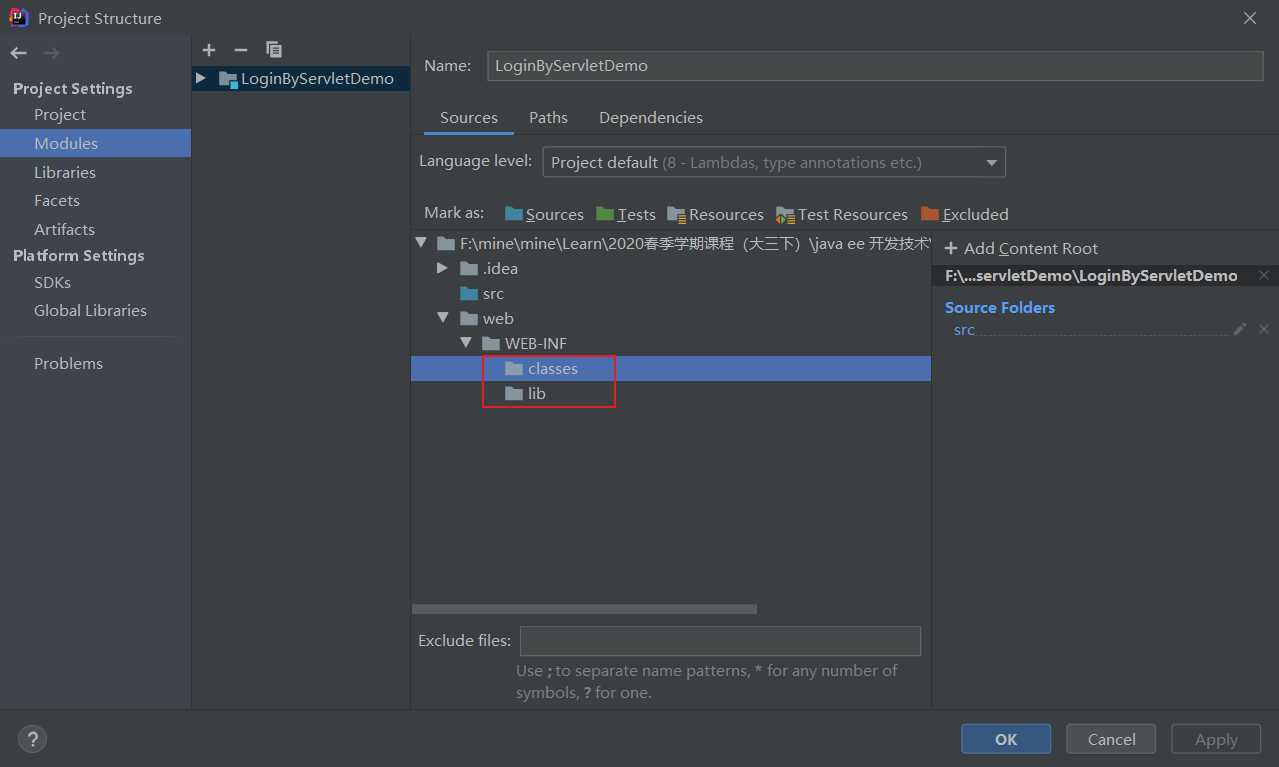Viewport: 1279px width, 767px height.
Task: Open Facets settings
Action: tap(57, 200)
